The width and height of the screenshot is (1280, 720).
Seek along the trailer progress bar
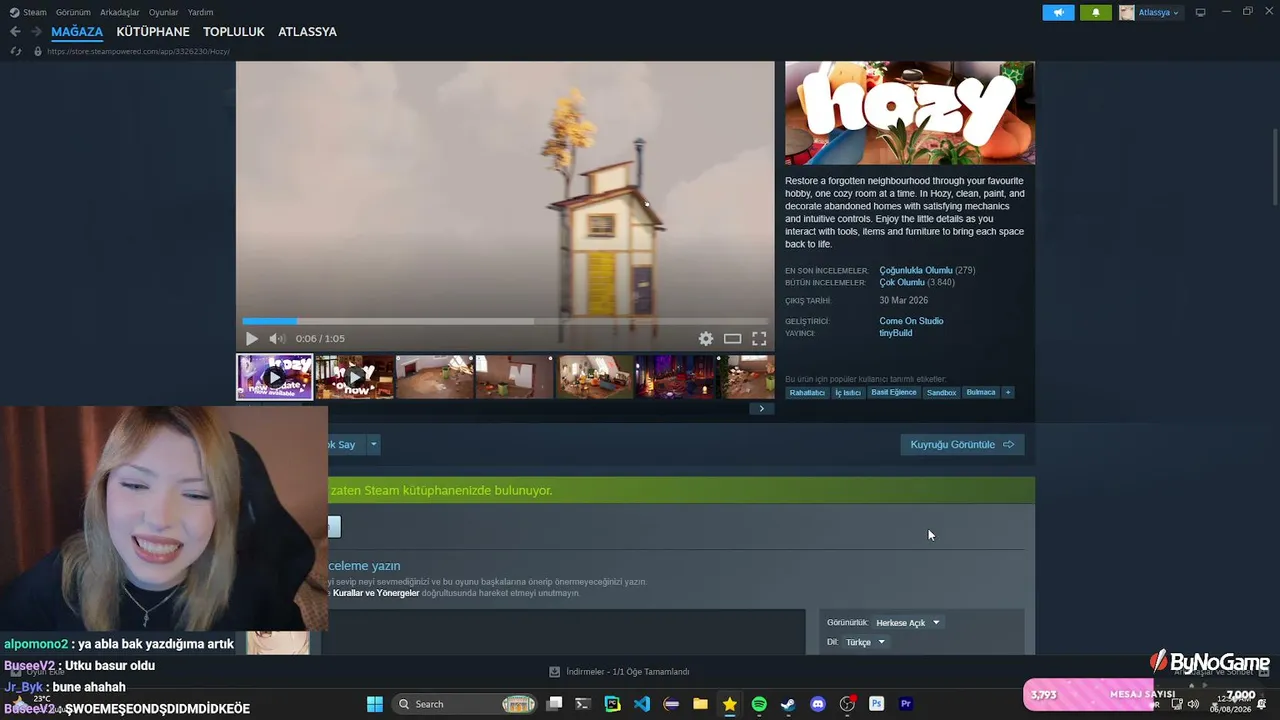505,321
